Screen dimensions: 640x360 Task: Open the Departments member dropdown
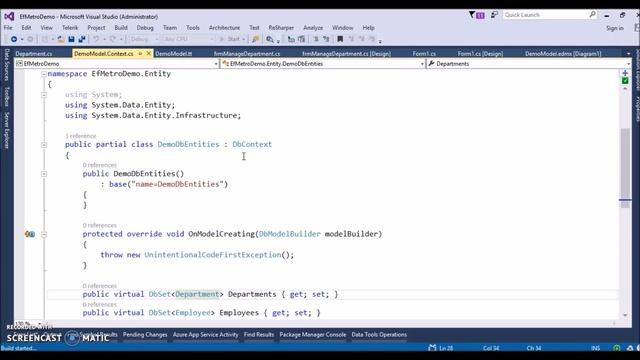[x=529, y=64]
